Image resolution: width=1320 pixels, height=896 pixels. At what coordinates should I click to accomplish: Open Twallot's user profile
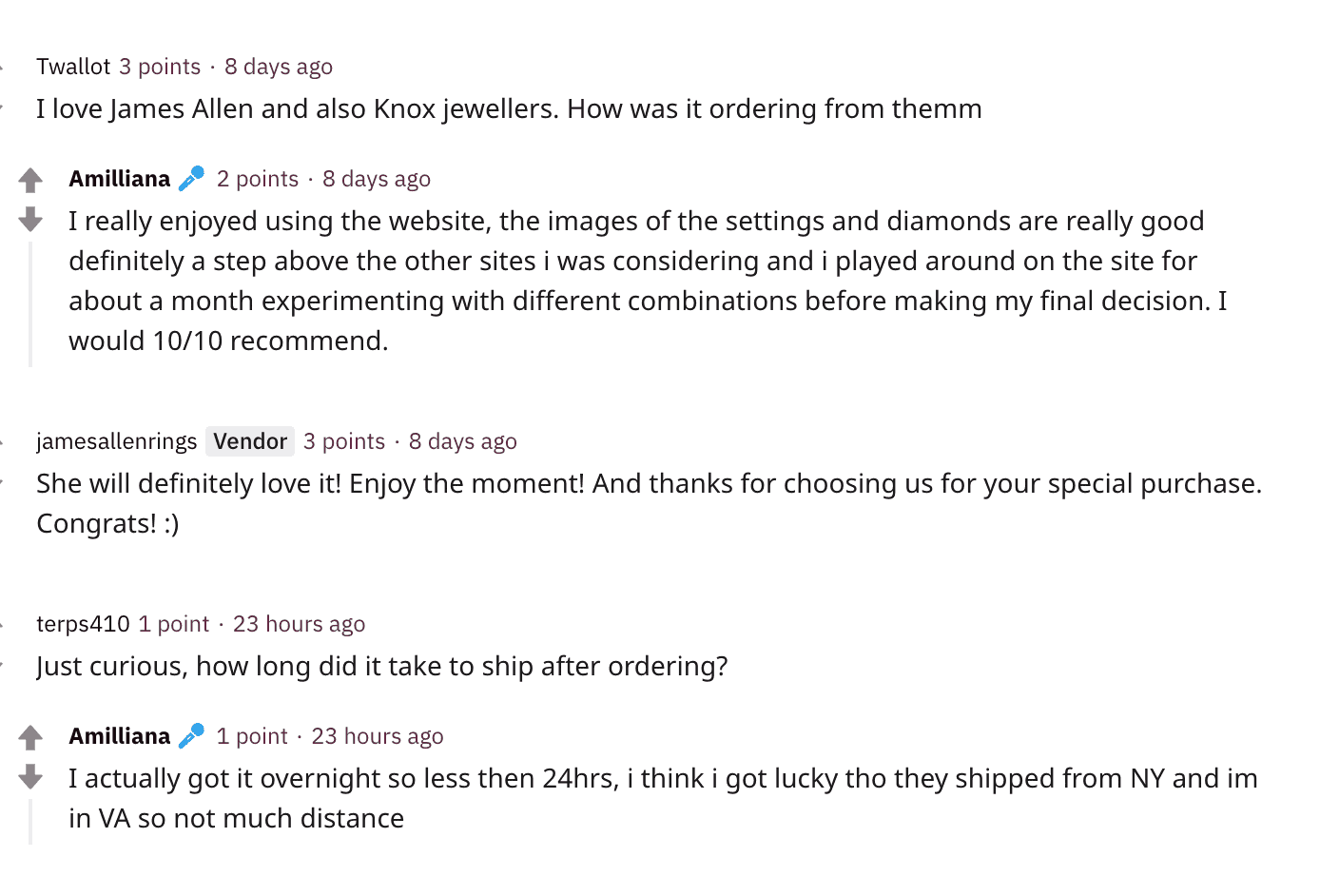[73, 67]
